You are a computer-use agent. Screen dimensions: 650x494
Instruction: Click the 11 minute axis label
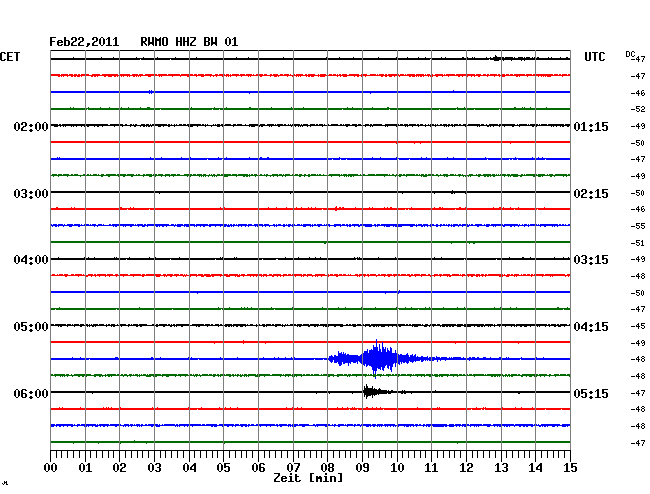click(432, 467)
